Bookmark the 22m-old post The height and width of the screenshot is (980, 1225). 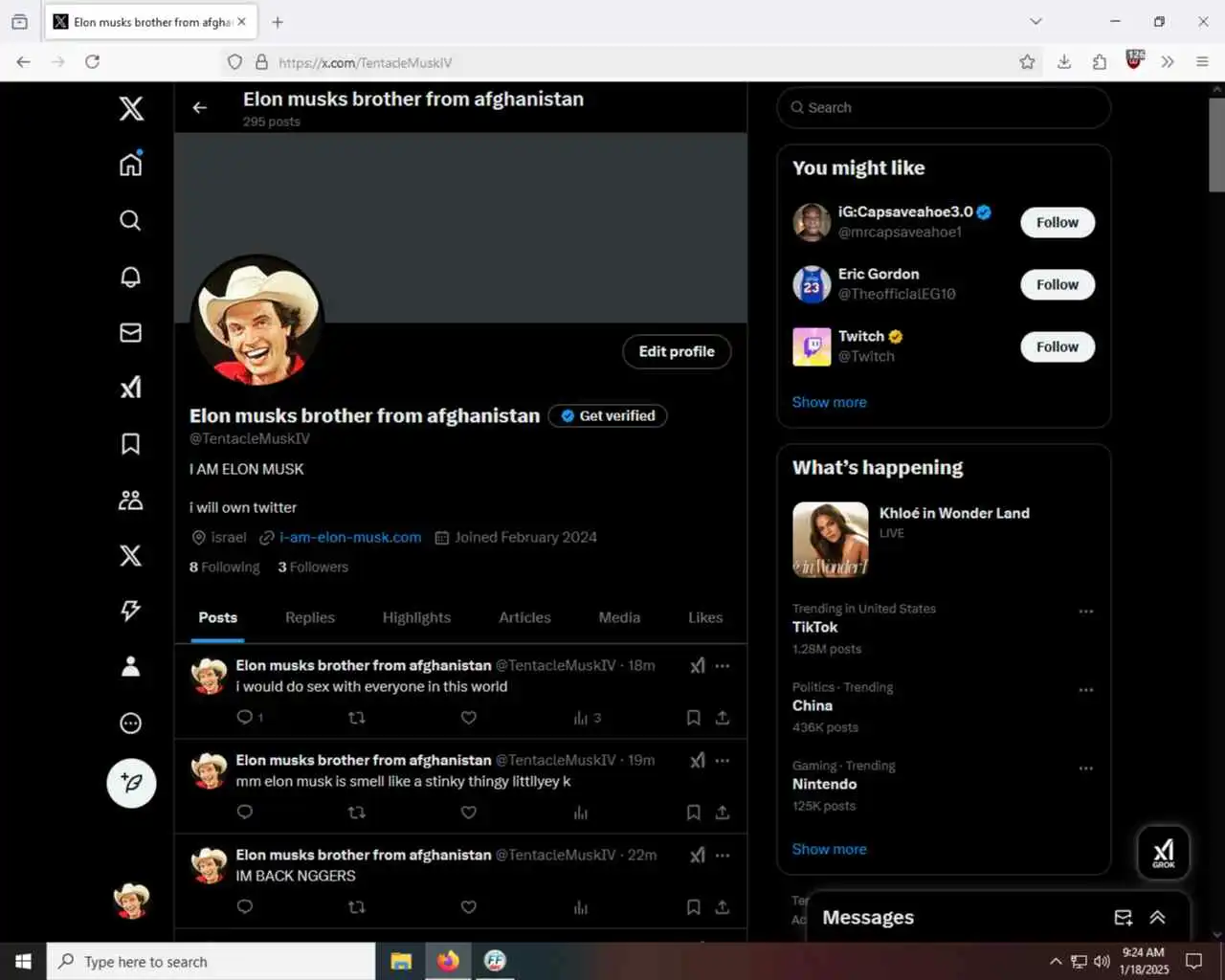click(694, 907)
